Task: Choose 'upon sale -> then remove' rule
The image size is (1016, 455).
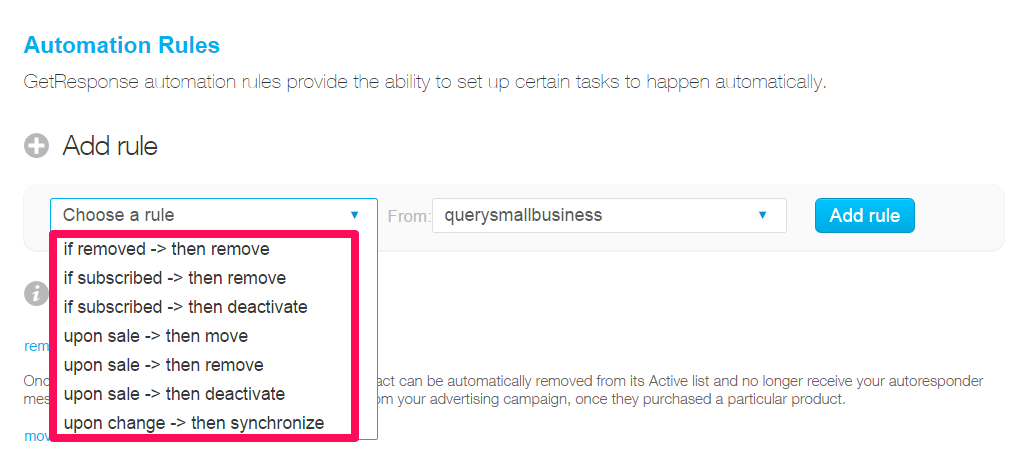Action: tap(163, 365)
